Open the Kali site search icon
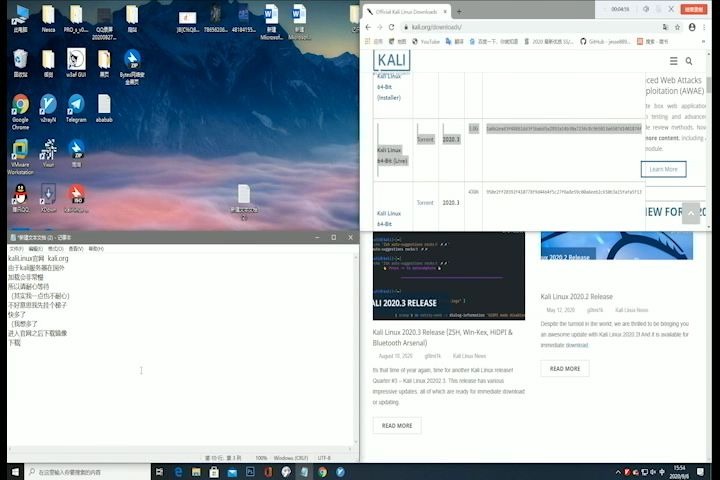The image size is (720, 480). coord(689,61)
